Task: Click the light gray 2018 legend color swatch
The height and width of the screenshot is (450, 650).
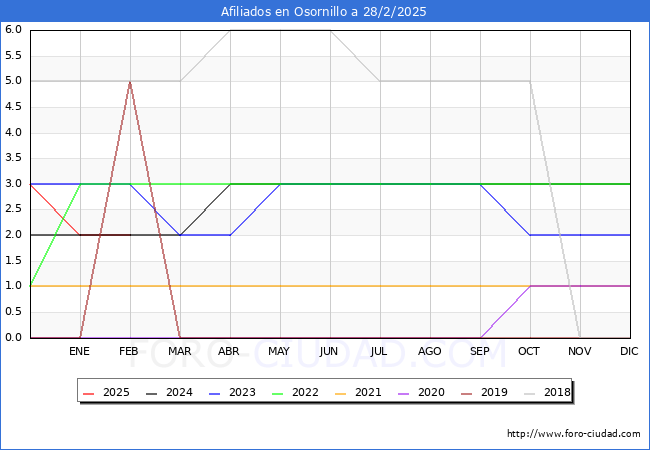Action: pyautogui.click(x=529, y=393)
